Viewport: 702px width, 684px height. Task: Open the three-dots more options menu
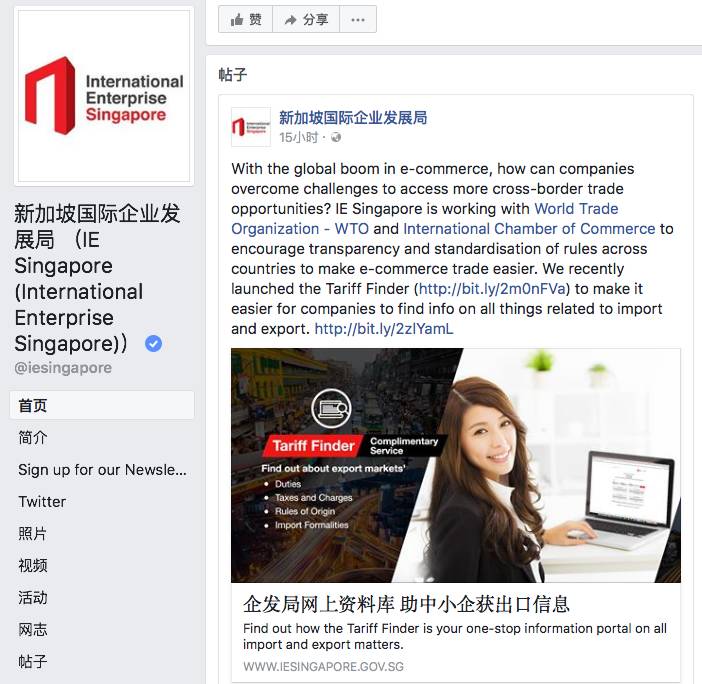[x=358, y=19]
